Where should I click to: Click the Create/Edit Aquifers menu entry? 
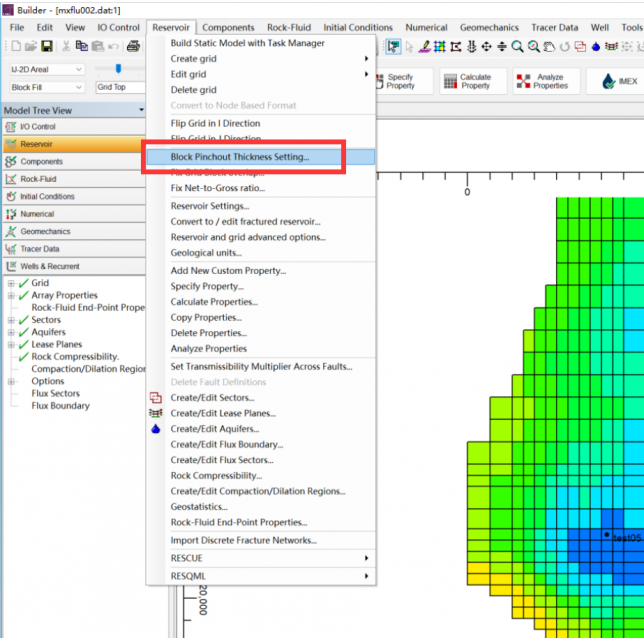(214, 429)
